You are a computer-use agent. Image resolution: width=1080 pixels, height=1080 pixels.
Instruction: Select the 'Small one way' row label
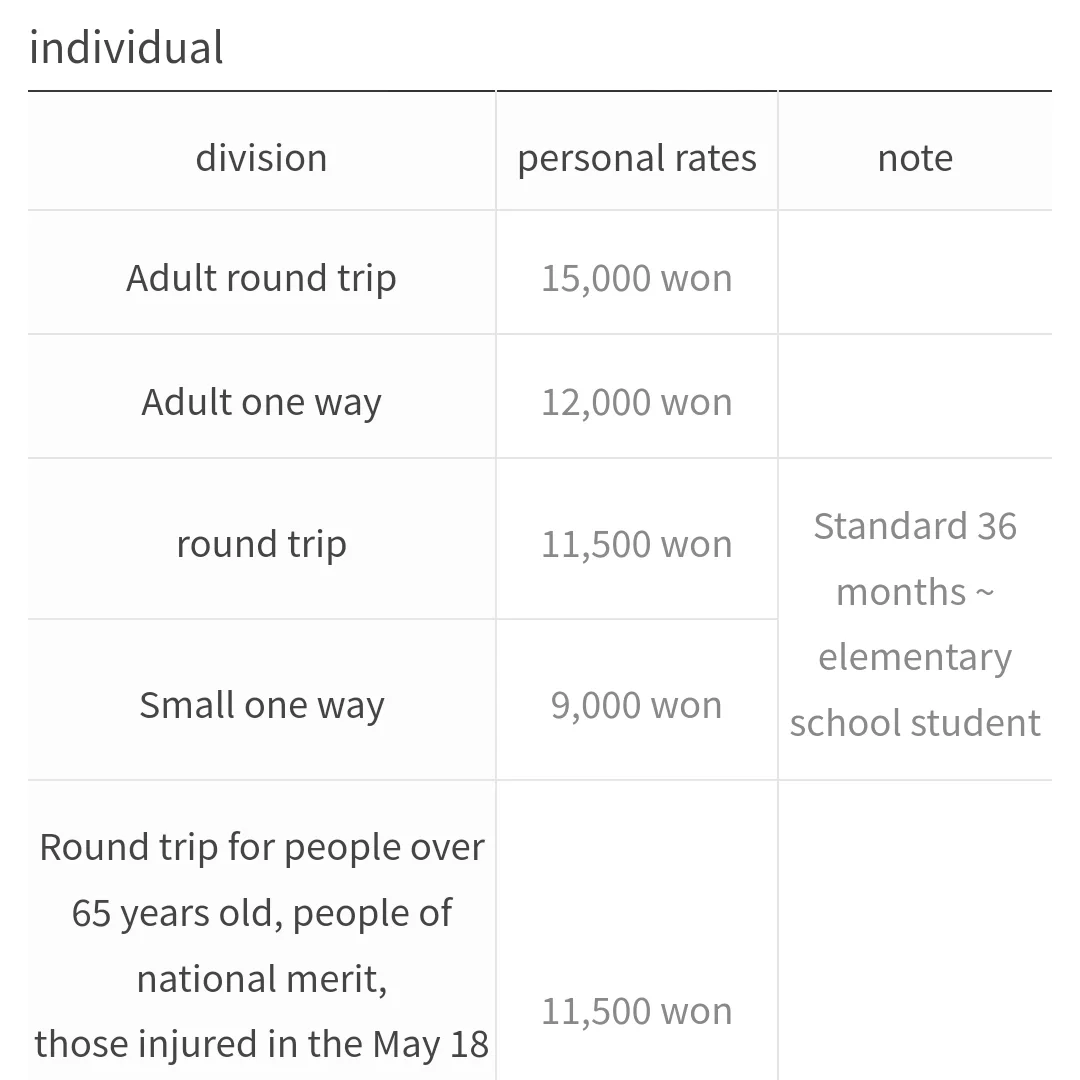pos(261,705)
